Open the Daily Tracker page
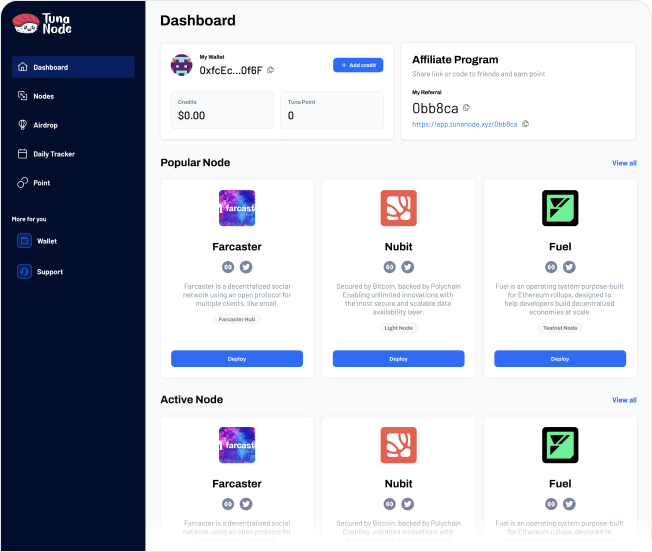 (53, 154)
